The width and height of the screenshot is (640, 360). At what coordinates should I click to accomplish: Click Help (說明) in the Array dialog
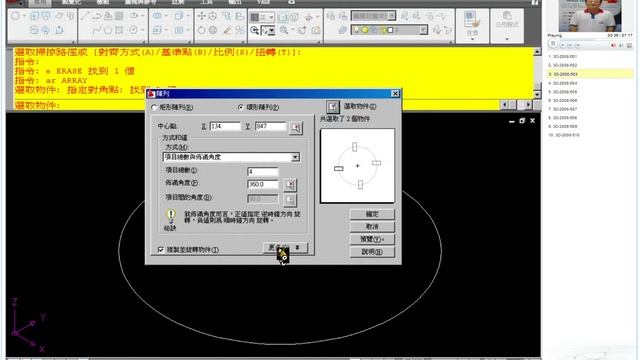pos(372,252)
